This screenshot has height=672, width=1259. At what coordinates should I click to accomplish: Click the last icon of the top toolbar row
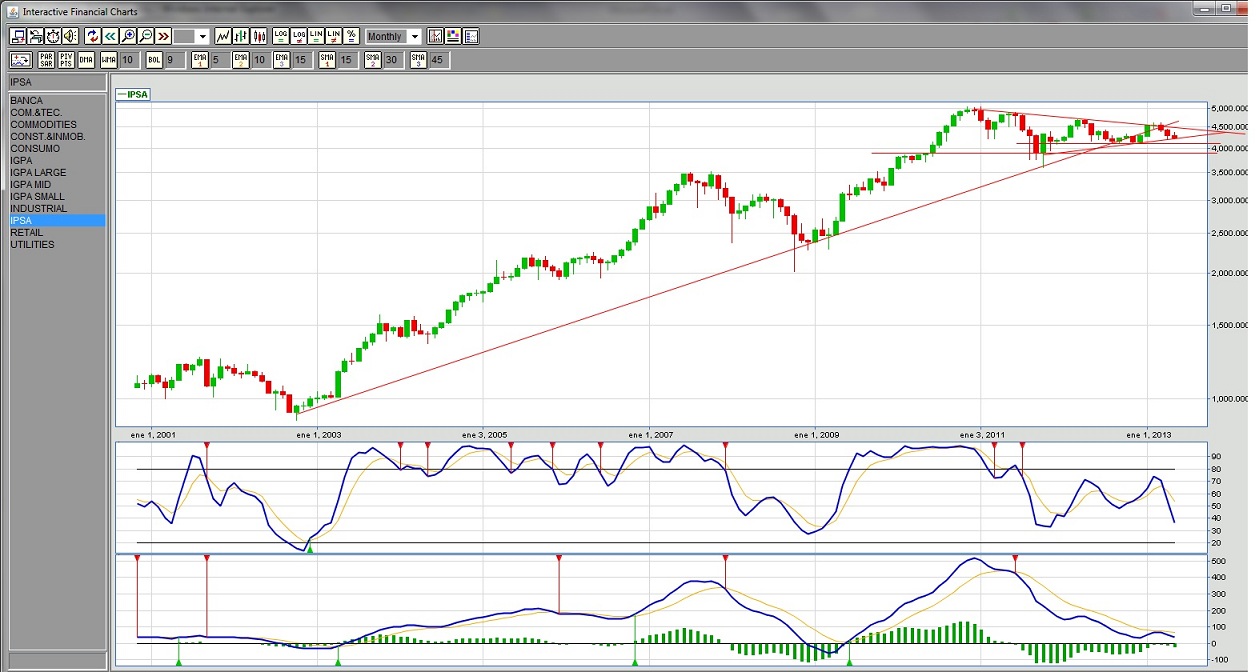471,36
